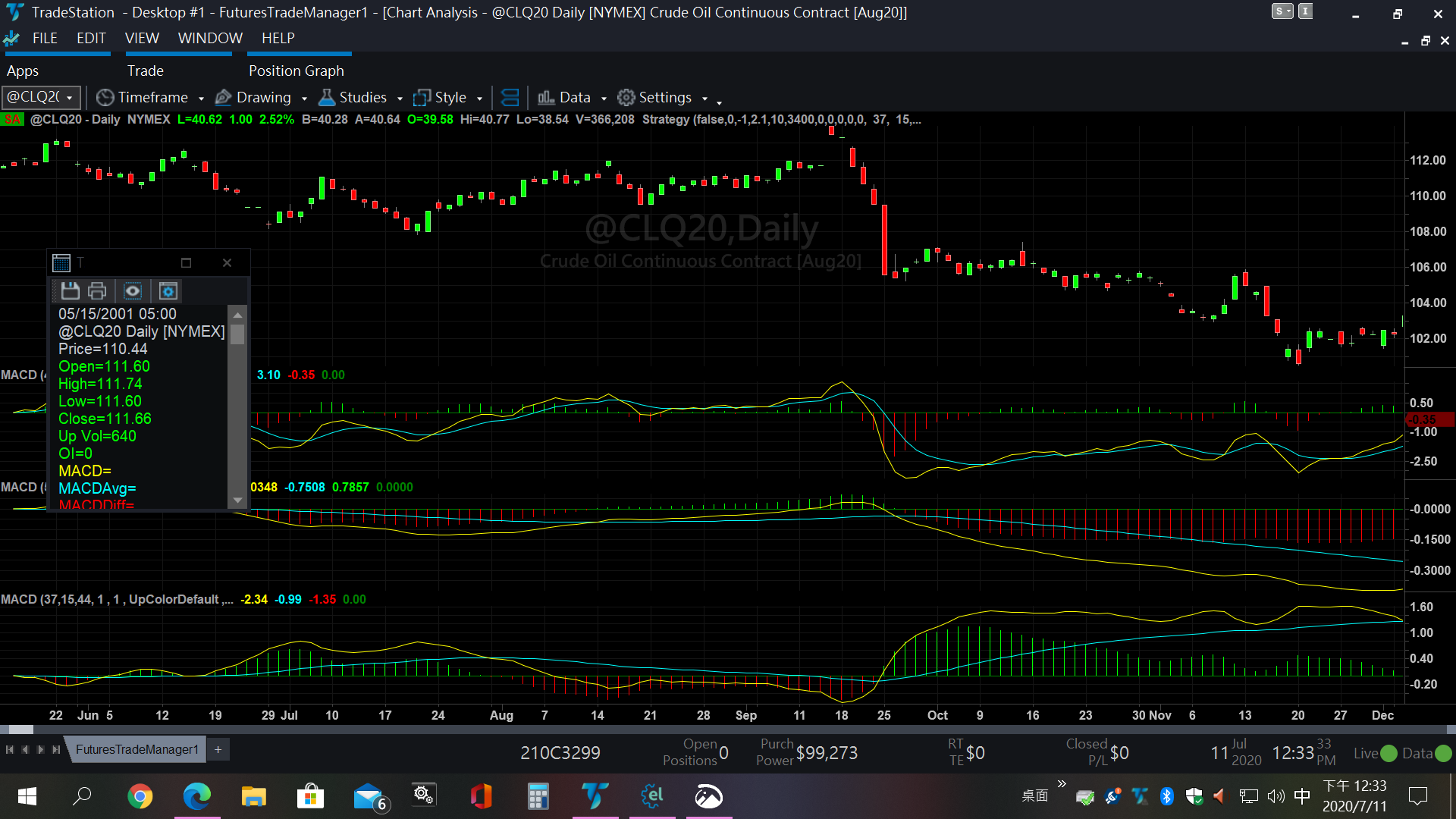Image resolution: width=1456 pixels, height=819 pixels.
Task: Click the chart horizontal scrollbar thumb
Action: tap(20, 730)
